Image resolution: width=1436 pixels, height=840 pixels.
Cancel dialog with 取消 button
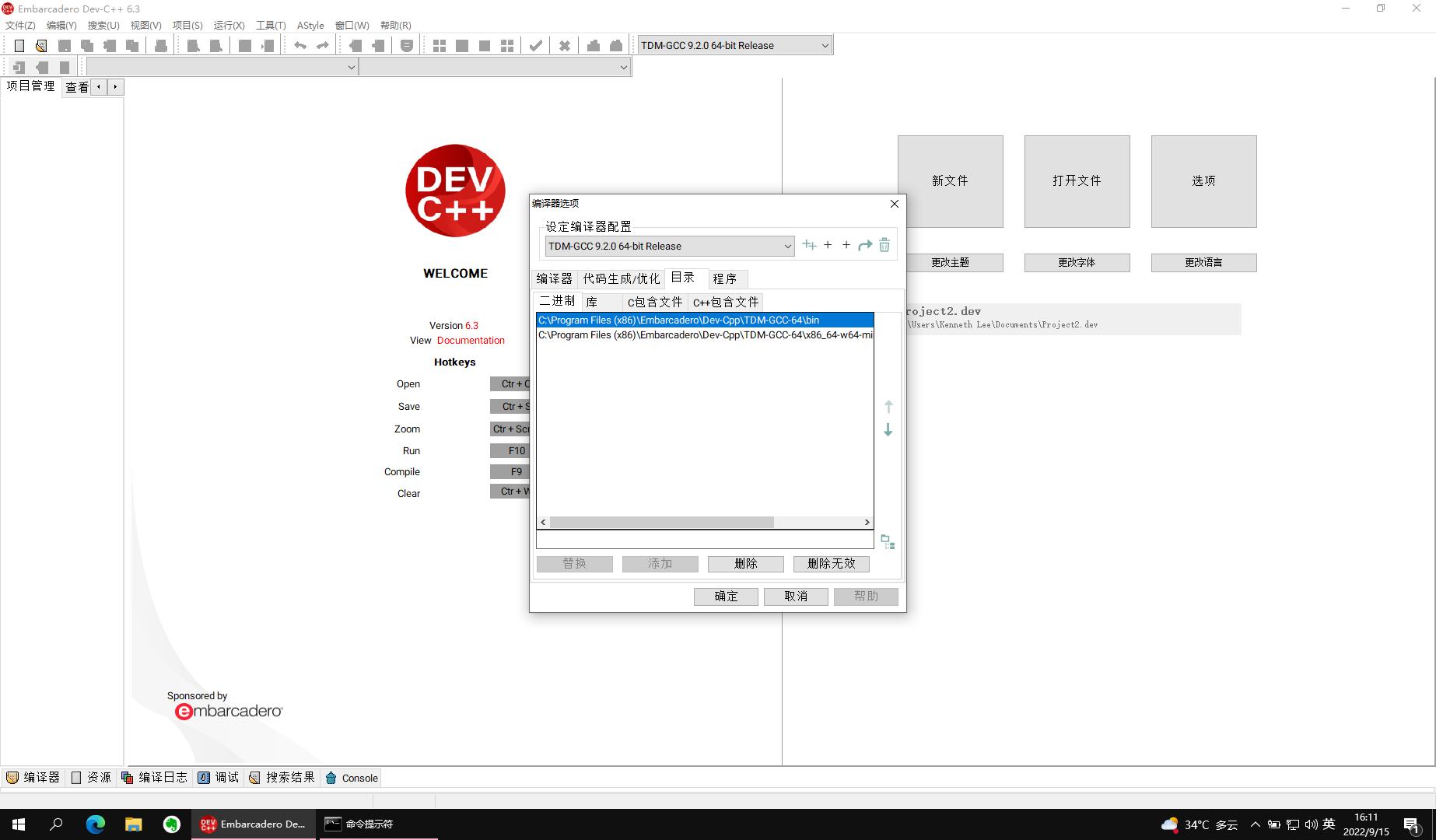(x=796, y=597)
